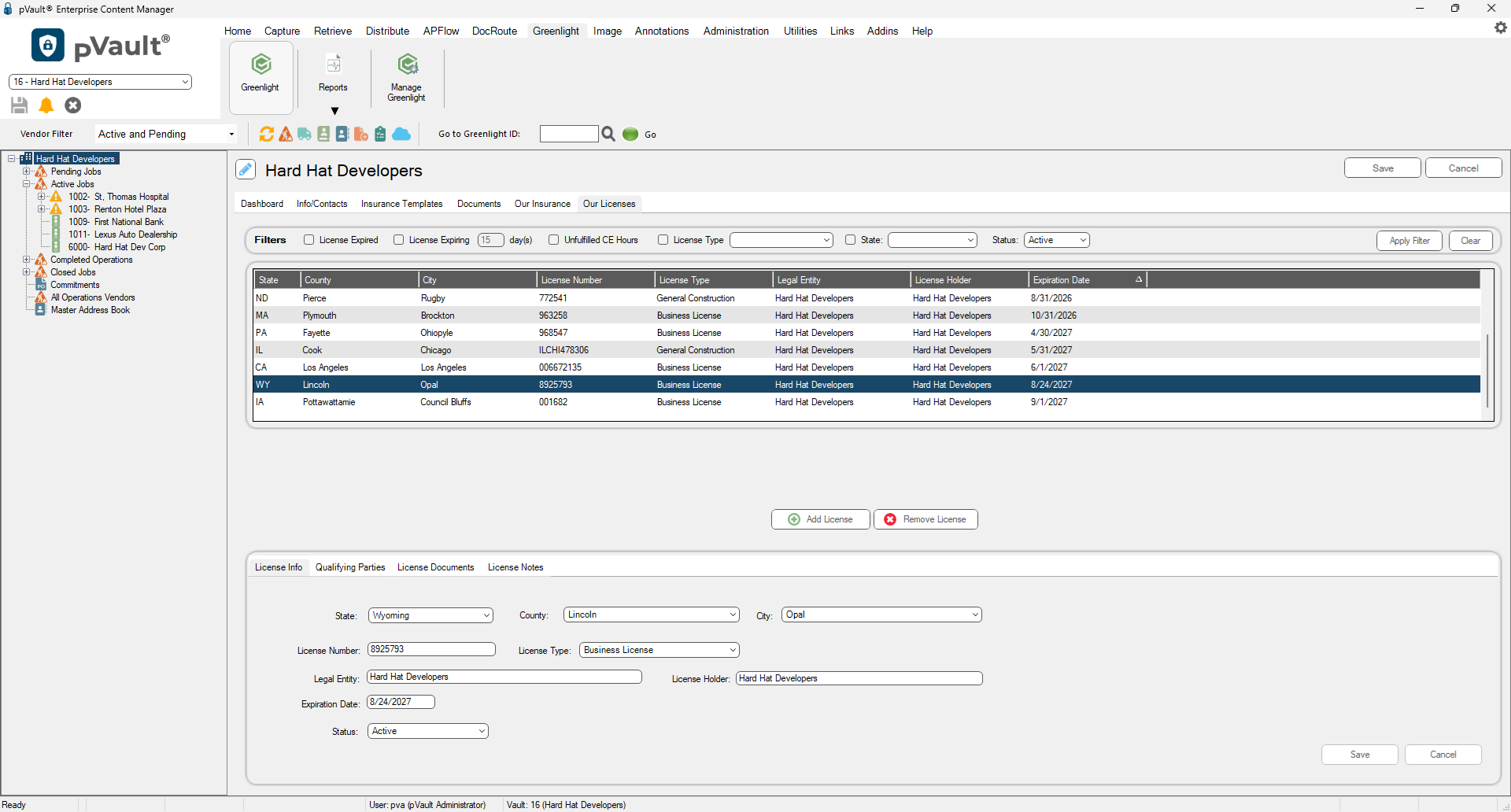Screen dimensions: 1511x812
Task: Open the Status filter dropdown showing Active
Action: click(1057, 240)
